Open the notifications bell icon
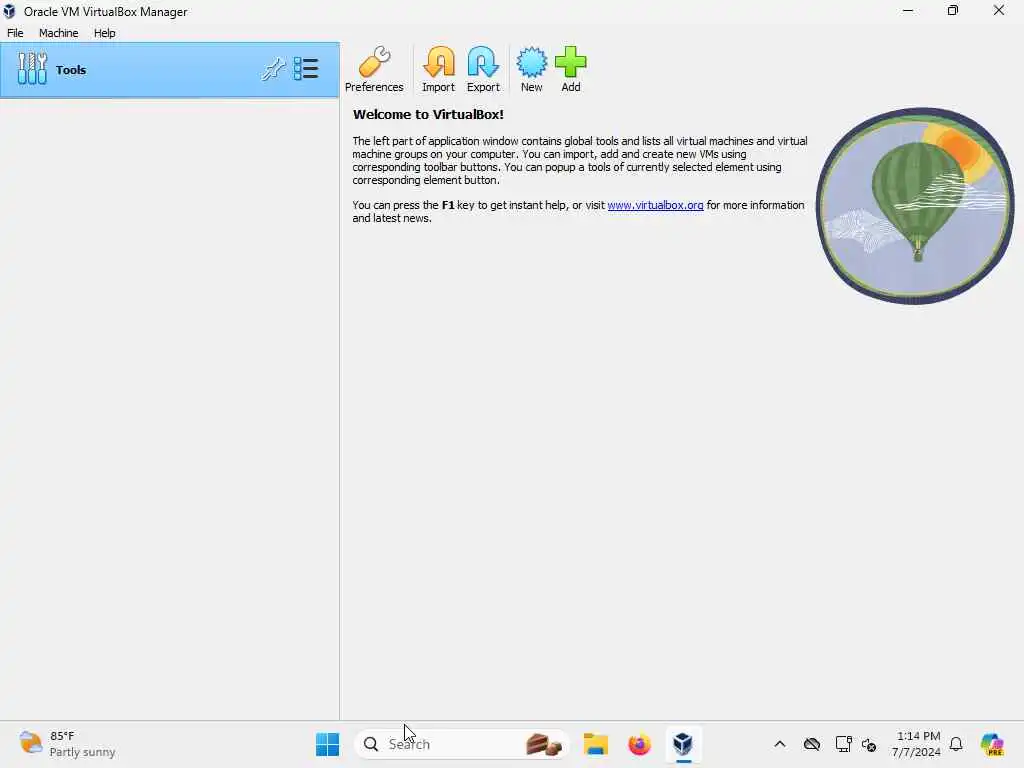Screen dimensions: 1024x768 (x=956, y=744)
